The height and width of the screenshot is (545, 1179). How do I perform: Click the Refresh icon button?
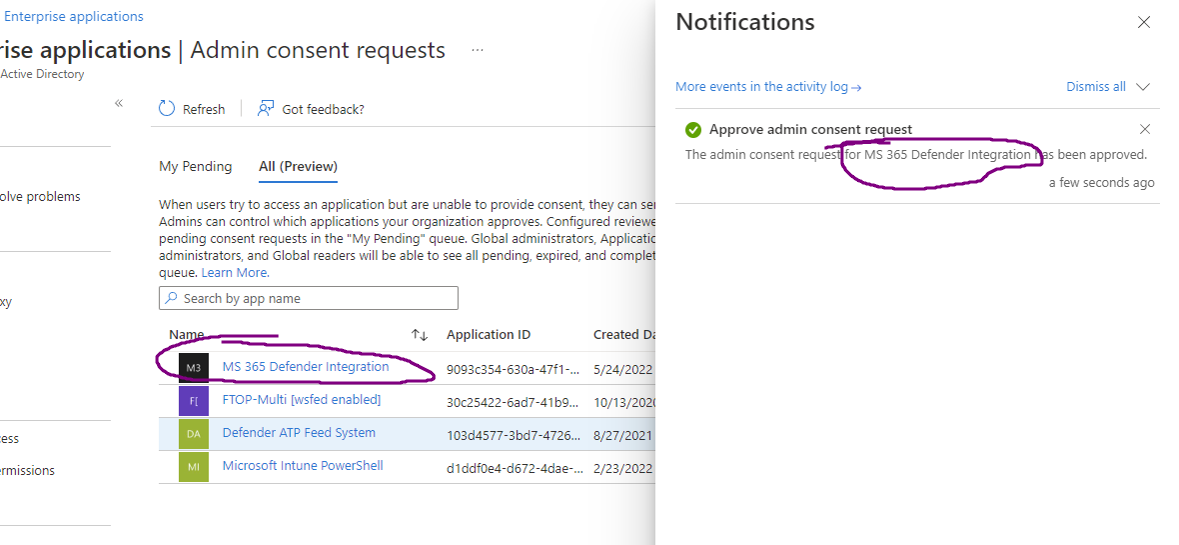click(167, 109)
